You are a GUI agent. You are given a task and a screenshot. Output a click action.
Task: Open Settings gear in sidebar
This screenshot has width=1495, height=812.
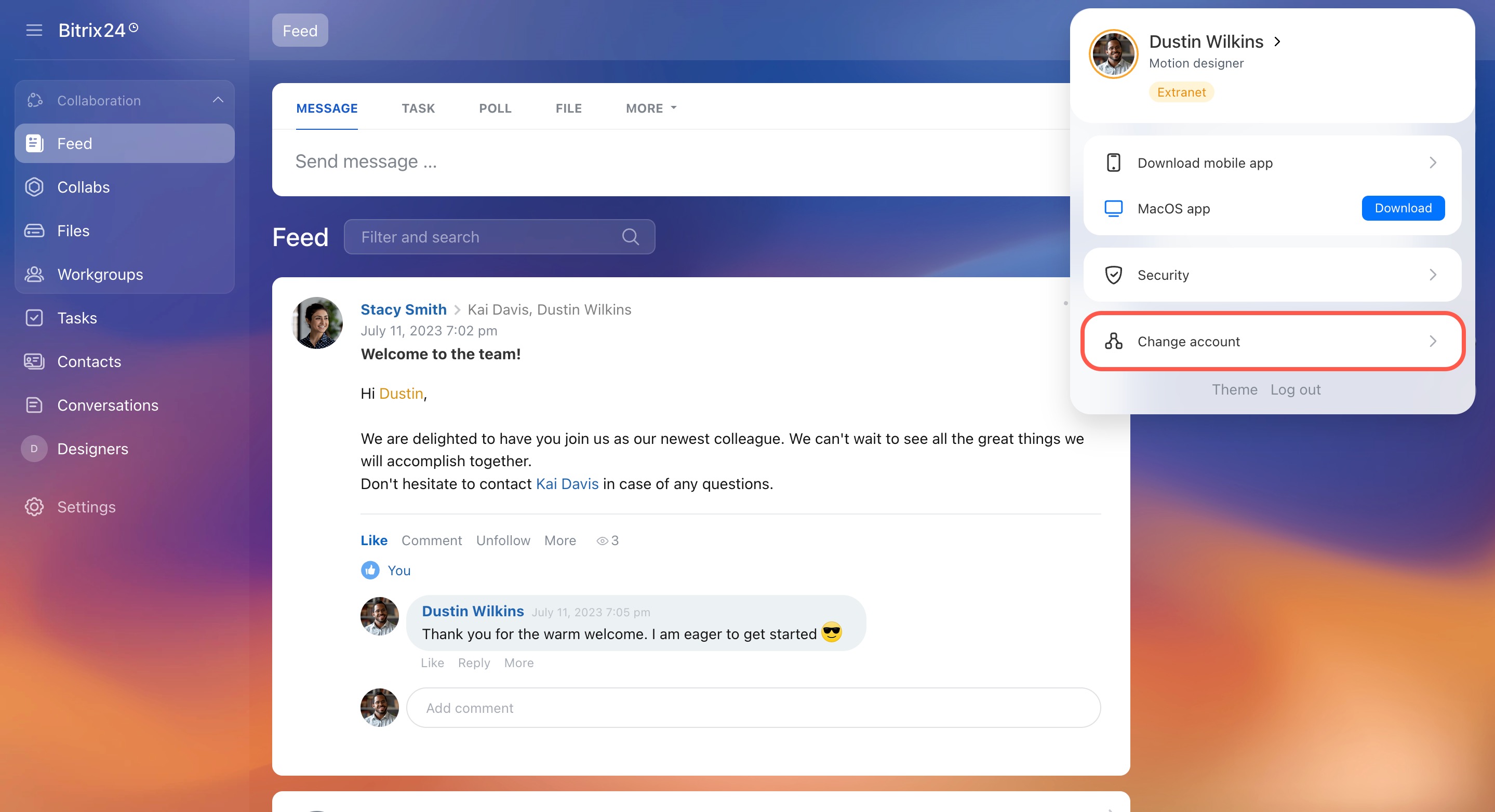pos(34,507)
